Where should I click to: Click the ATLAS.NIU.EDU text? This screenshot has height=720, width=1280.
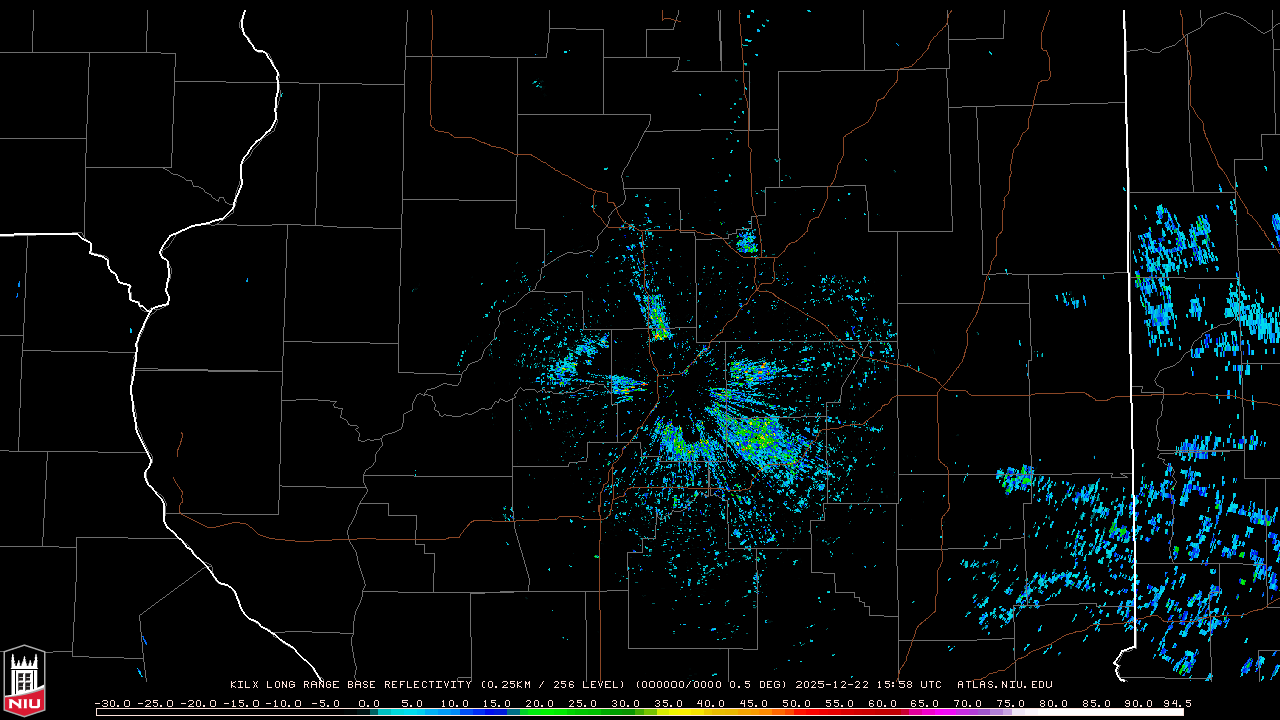coord(1004,685)
